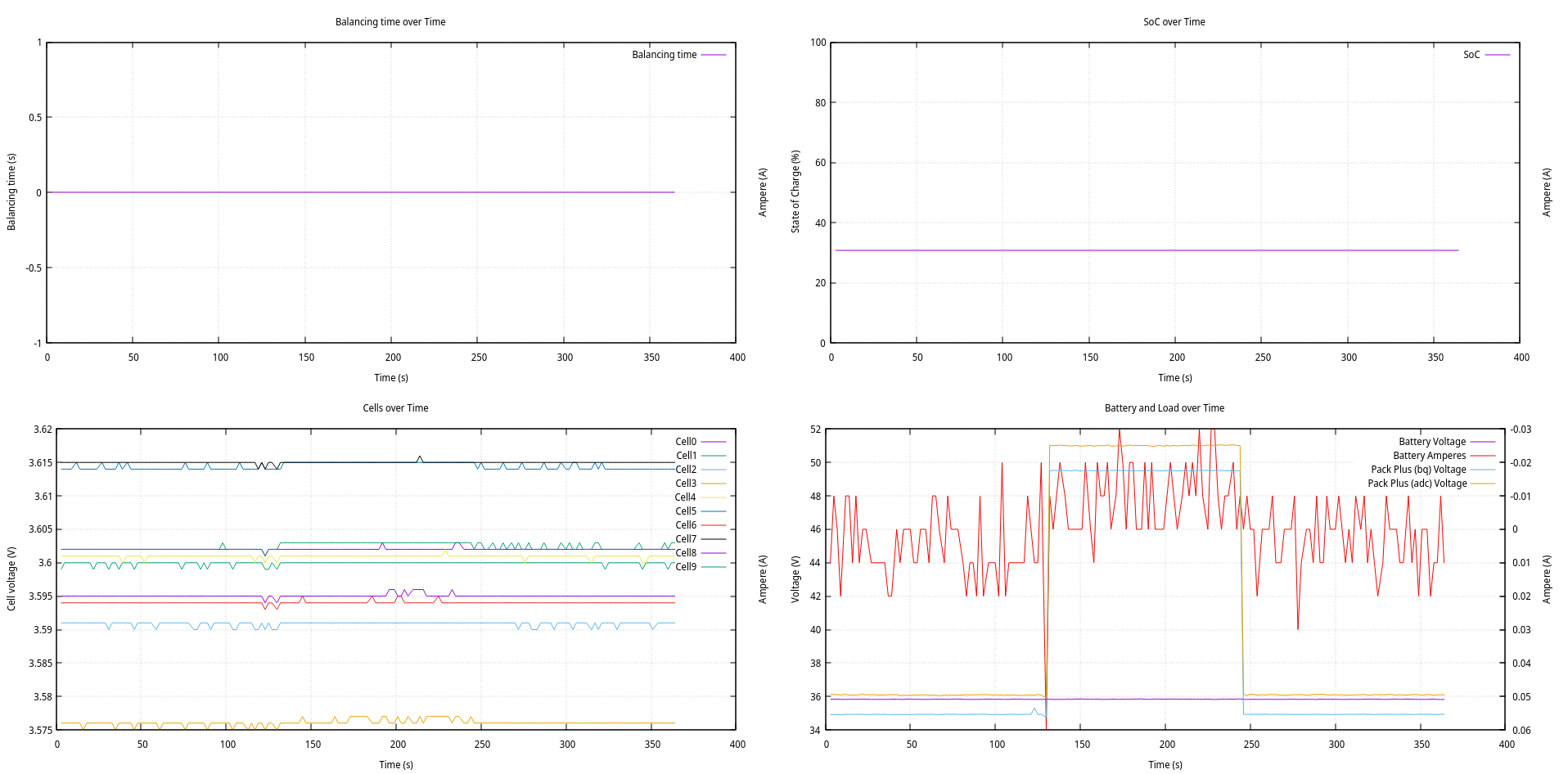Viewport: 1568px width, 774px height.
Task: Click the -0.03 tick on right ampere axis
Action: pos(1521,430)
